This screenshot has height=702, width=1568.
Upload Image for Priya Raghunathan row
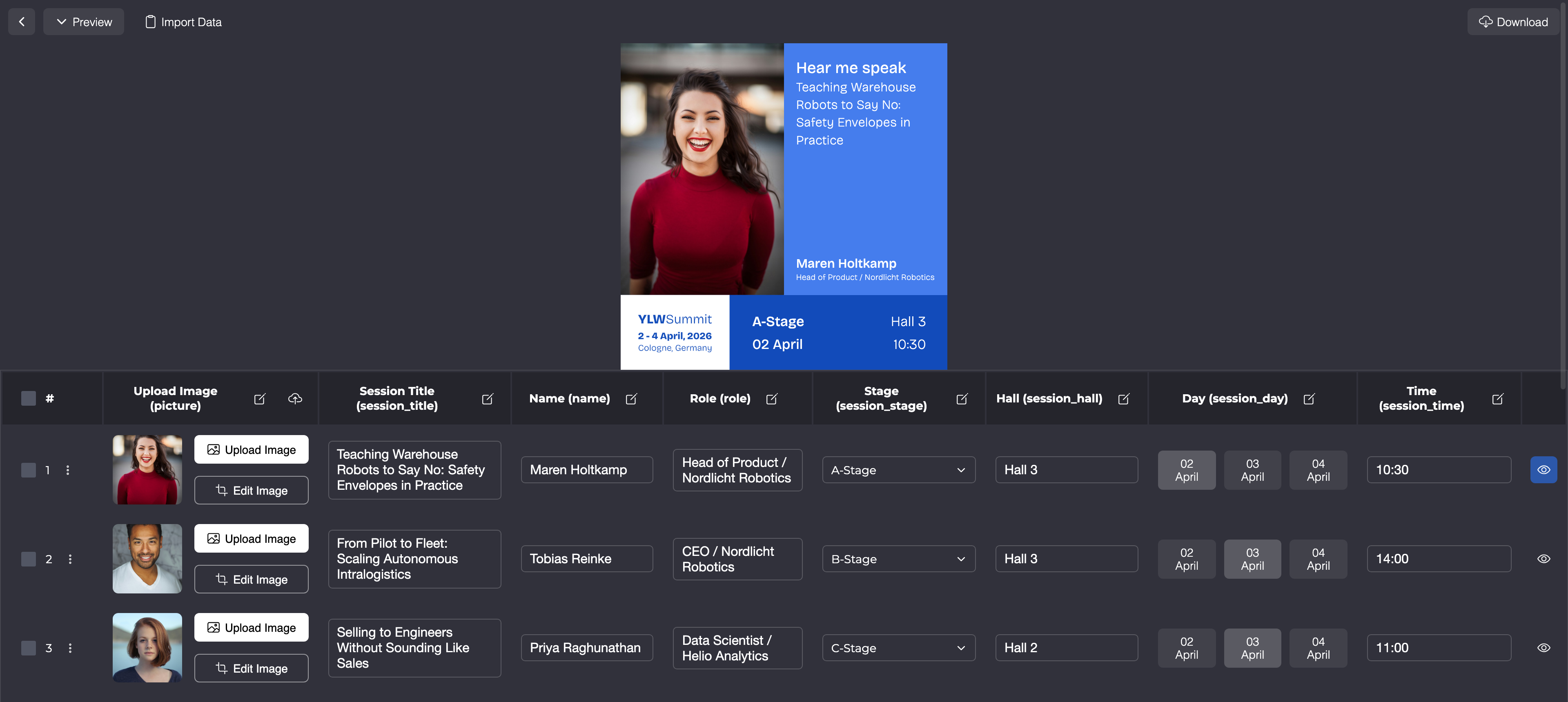(x=252, y=627)
